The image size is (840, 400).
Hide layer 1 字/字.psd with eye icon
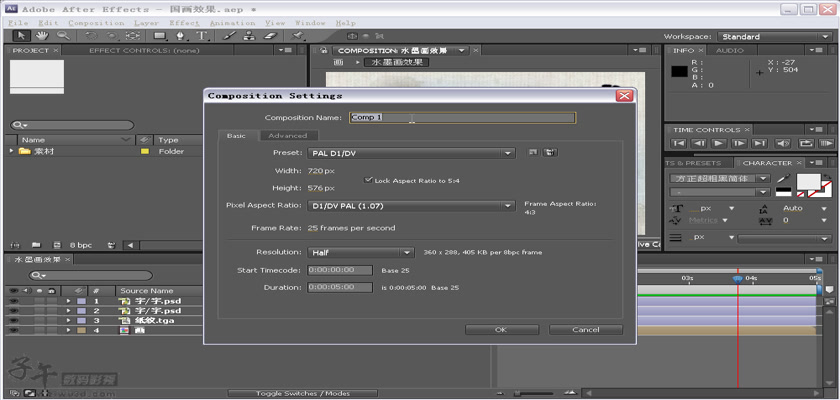tap(13, 301)
